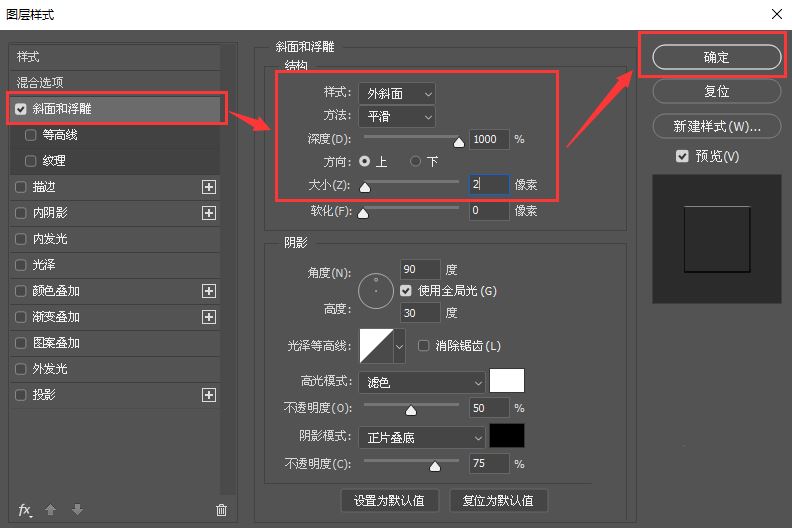Open the 阴影模式 dropdown showing 正片叠底
The width and height of the screenshot is (792, 528).
point(422,438)
